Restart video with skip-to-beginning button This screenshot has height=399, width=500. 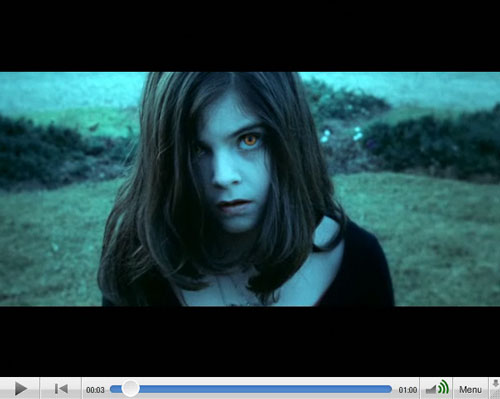click(x=61, y=389)
